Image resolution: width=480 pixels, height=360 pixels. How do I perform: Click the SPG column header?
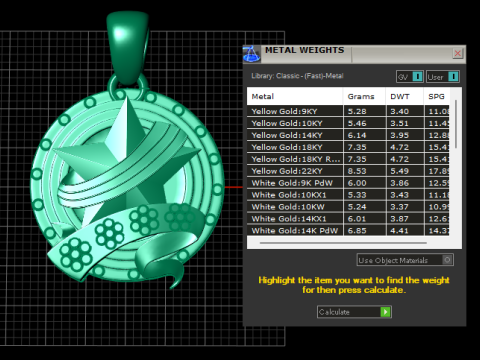click(437, 96)
